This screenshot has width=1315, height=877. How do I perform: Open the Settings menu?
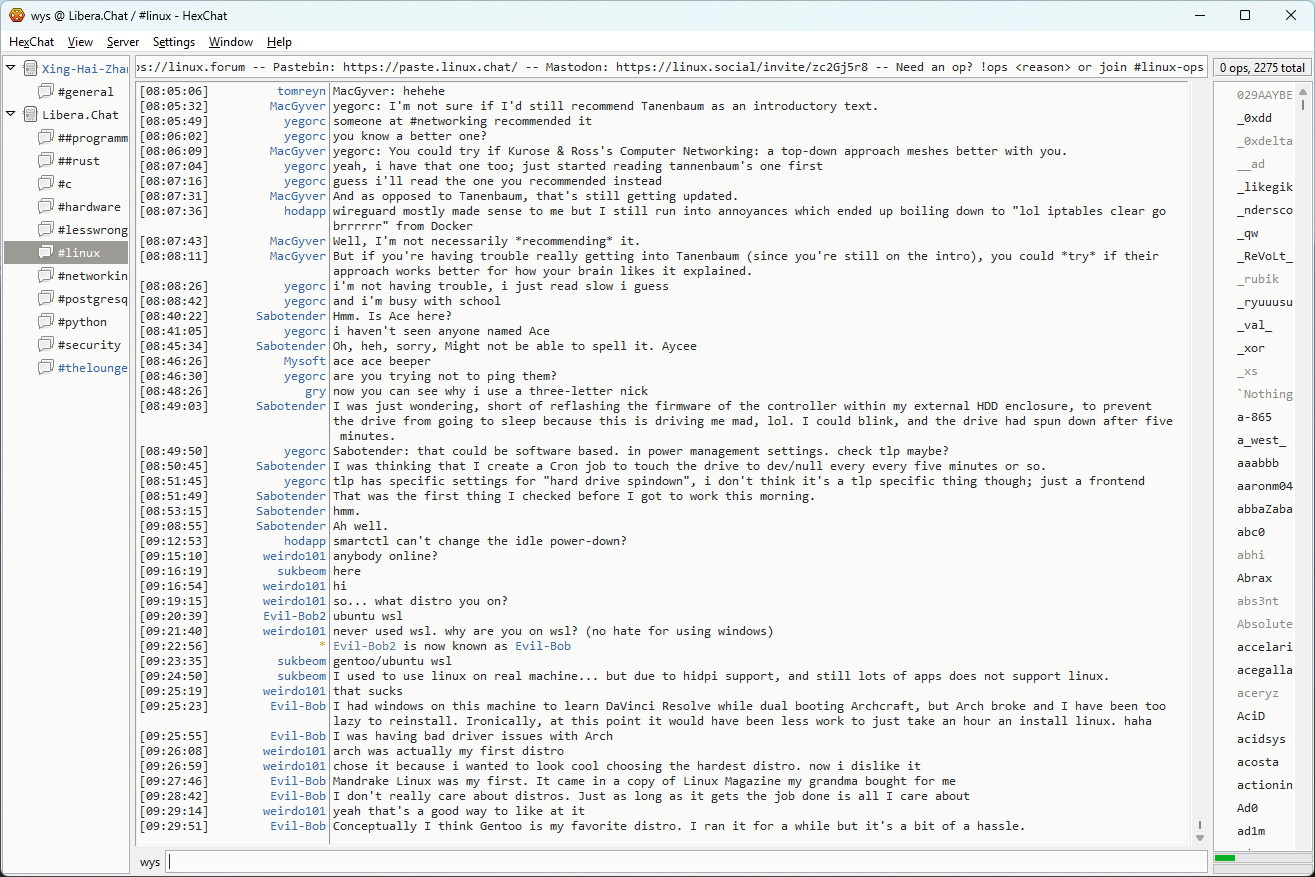point(174,42)
